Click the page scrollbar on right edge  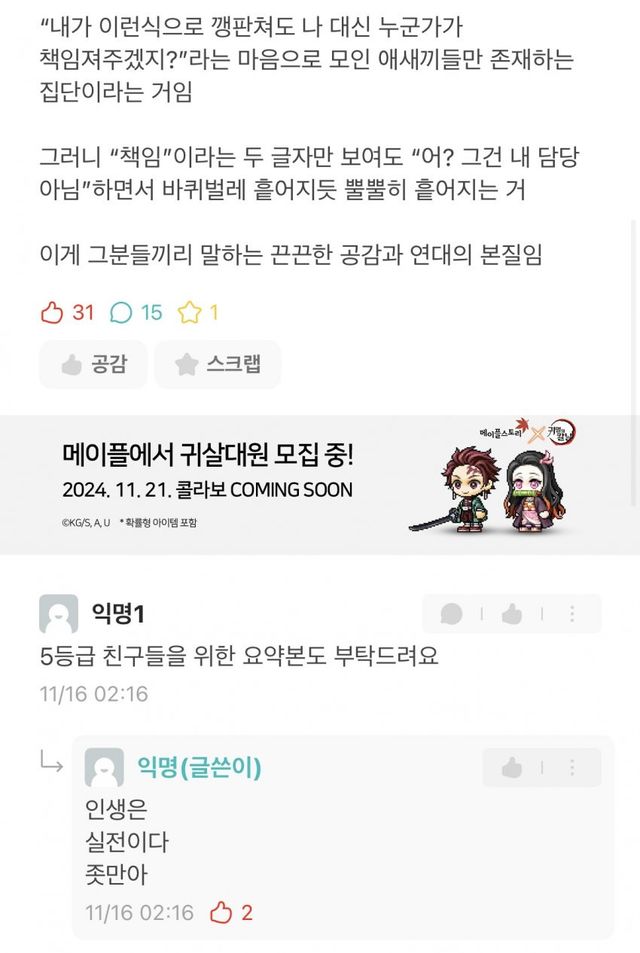pos(635,365)
